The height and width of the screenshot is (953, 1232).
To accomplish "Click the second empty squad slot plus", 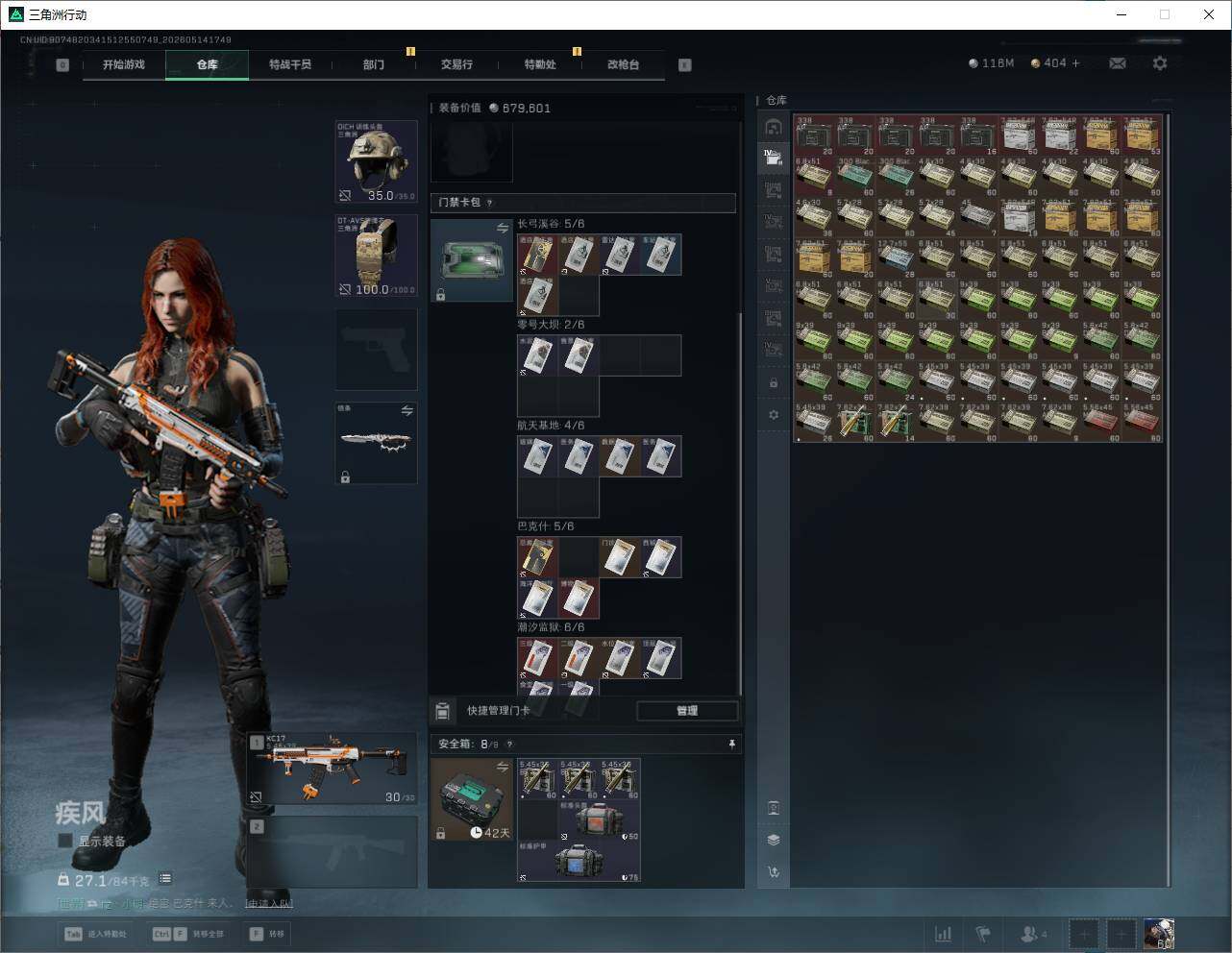I will tap(1121, 934).
